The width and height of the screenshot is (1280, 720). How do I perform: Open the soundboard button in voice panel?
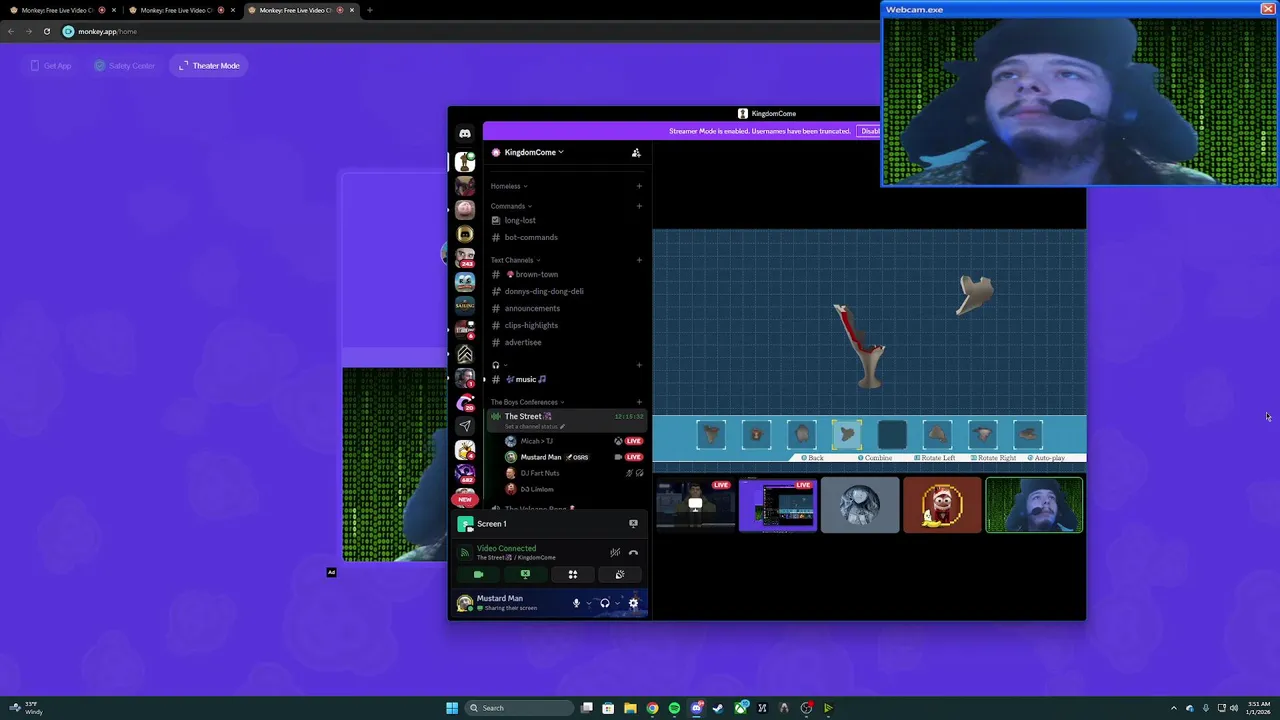coord(620,574)
